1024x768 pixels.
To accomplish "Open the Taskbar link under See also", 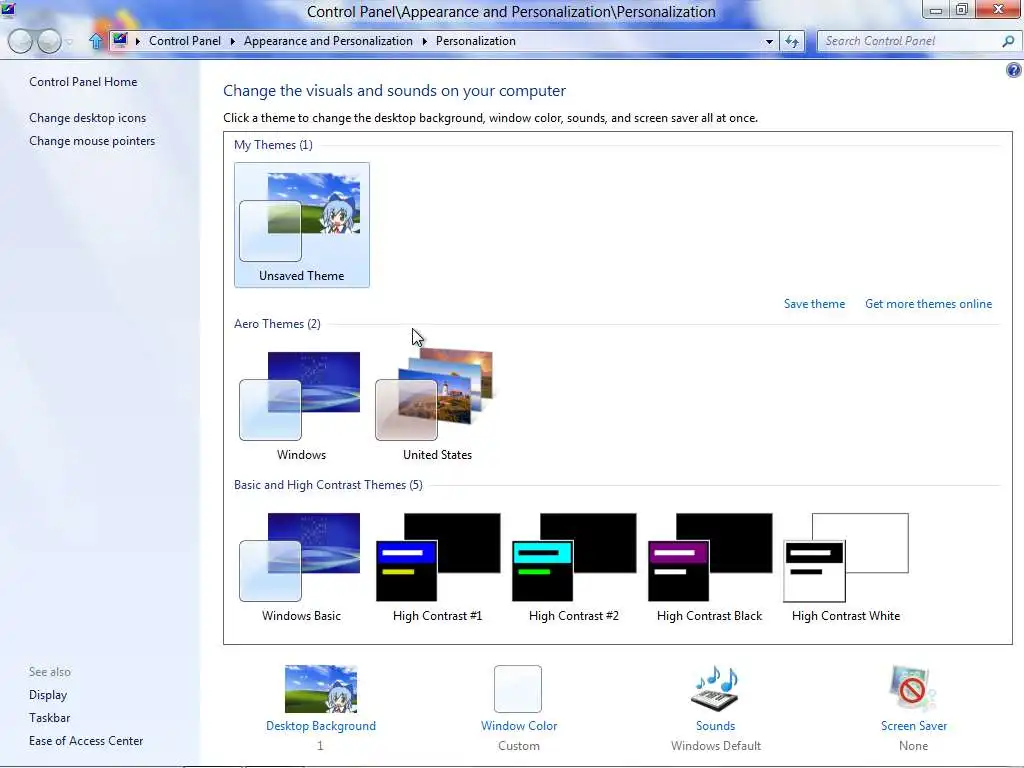I will (49, 718).
